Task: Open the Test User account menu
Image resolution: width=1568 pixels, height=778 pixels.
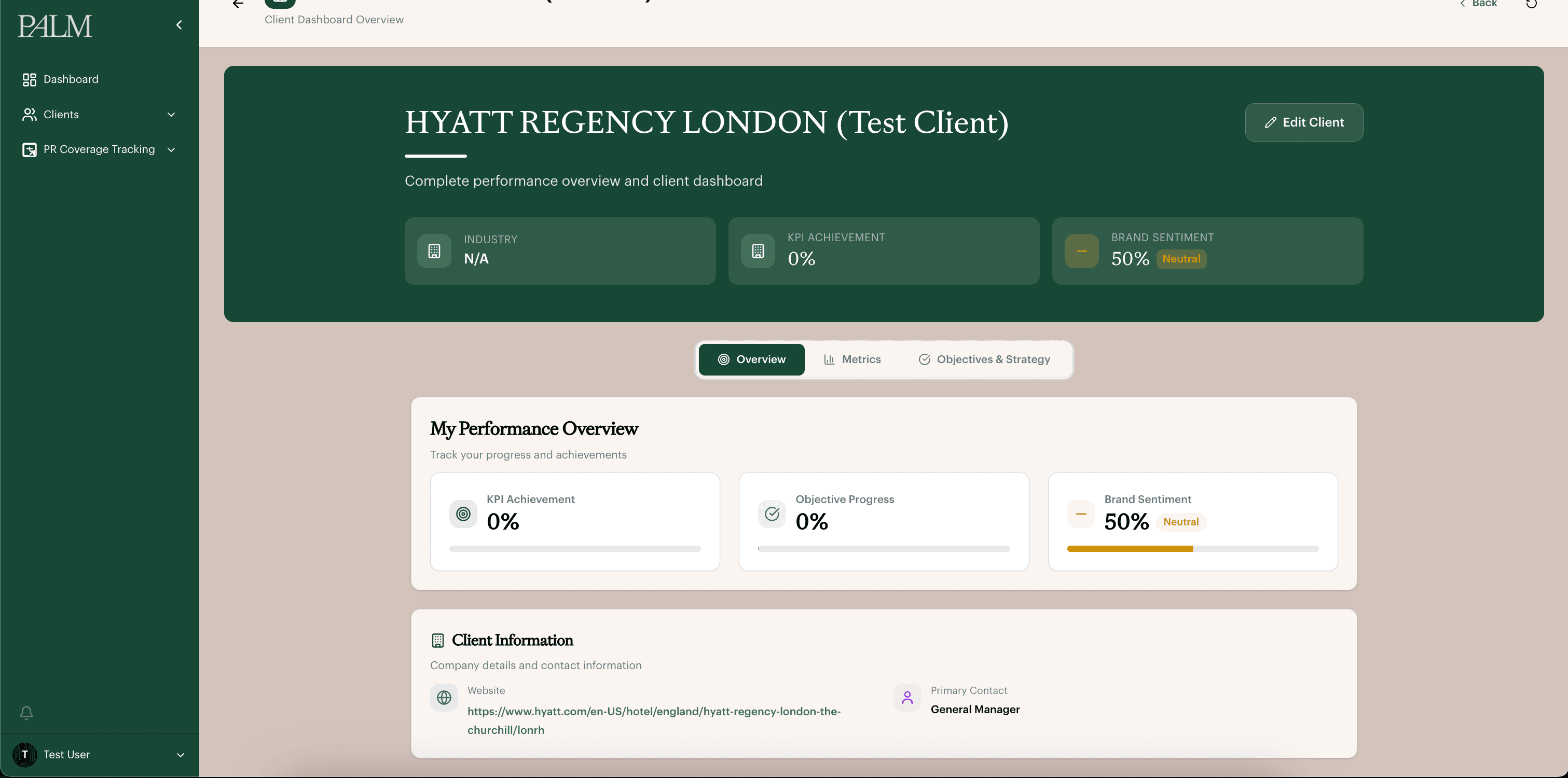Action: click(x=100, y=754)
